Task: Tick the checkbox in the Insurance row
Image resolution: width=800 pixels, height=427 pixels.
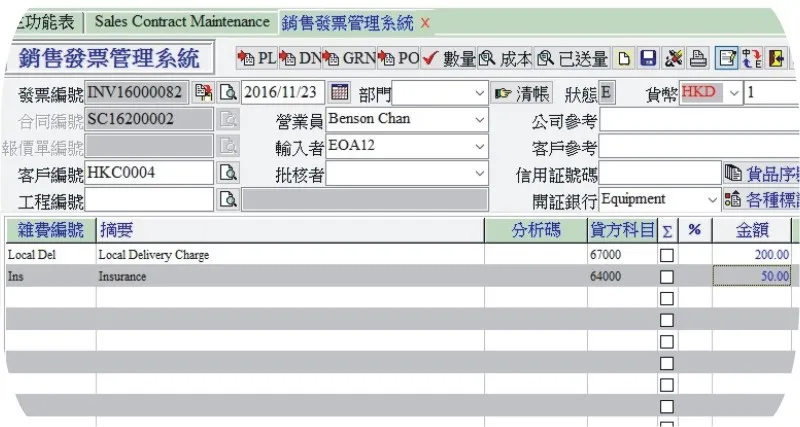Action: pyautogui.click(x=667, y=276)
